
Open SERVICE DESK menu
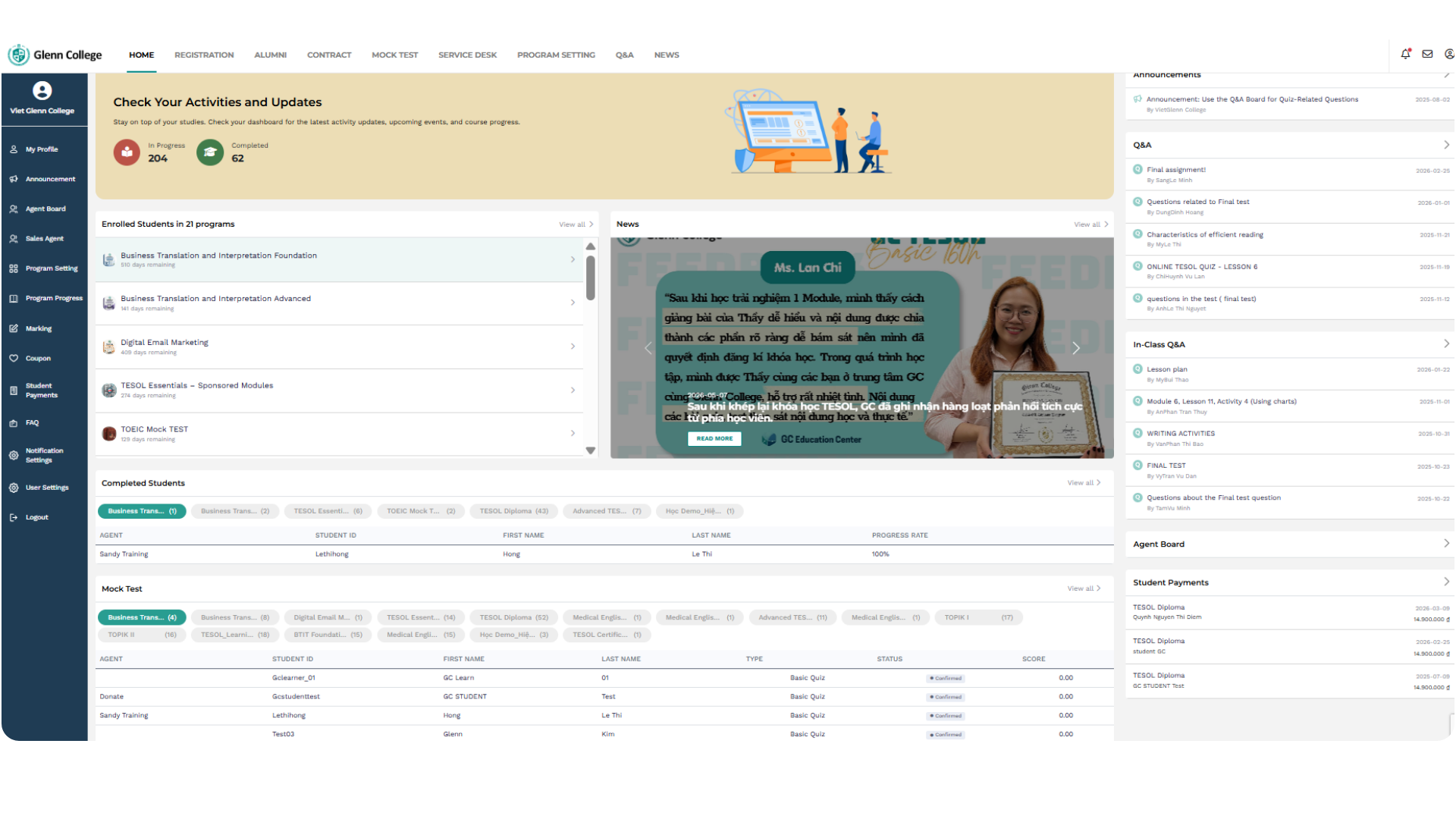tap(467, 55)
